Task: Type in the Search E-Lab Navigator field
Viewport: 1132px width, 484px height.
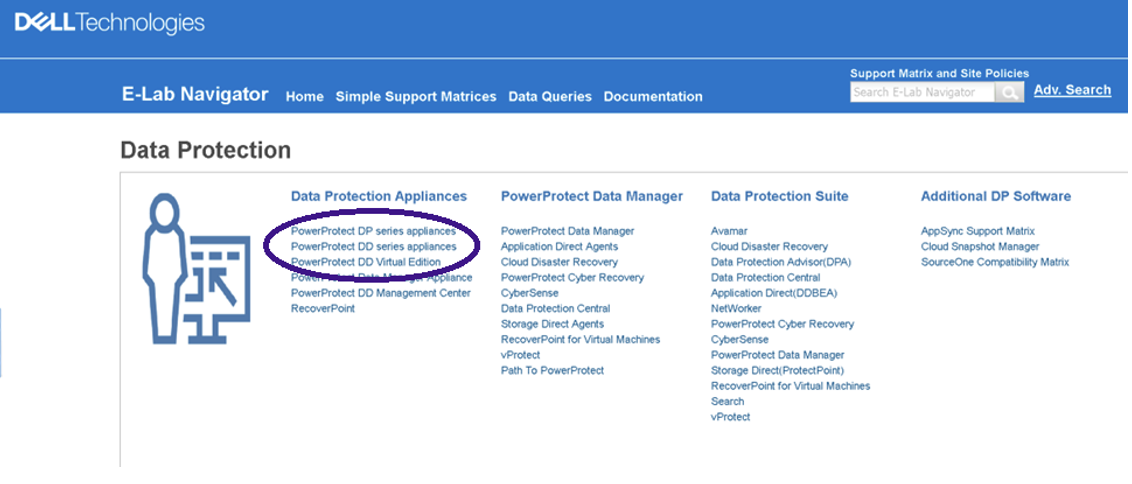Action: click(x=921, y=92)
